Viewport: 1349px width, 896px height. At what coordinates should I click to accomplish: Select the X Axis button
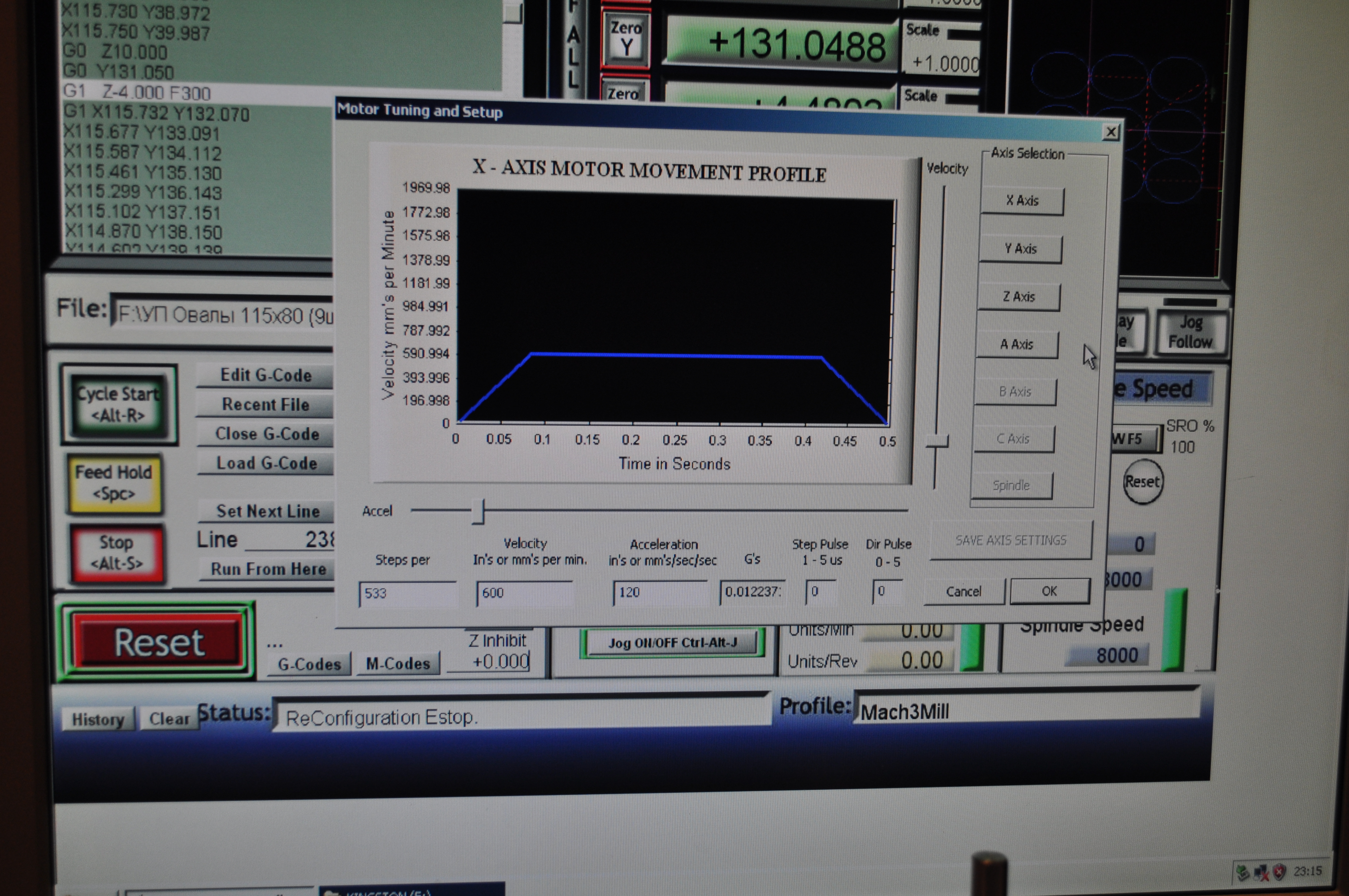coord(1022,201)
